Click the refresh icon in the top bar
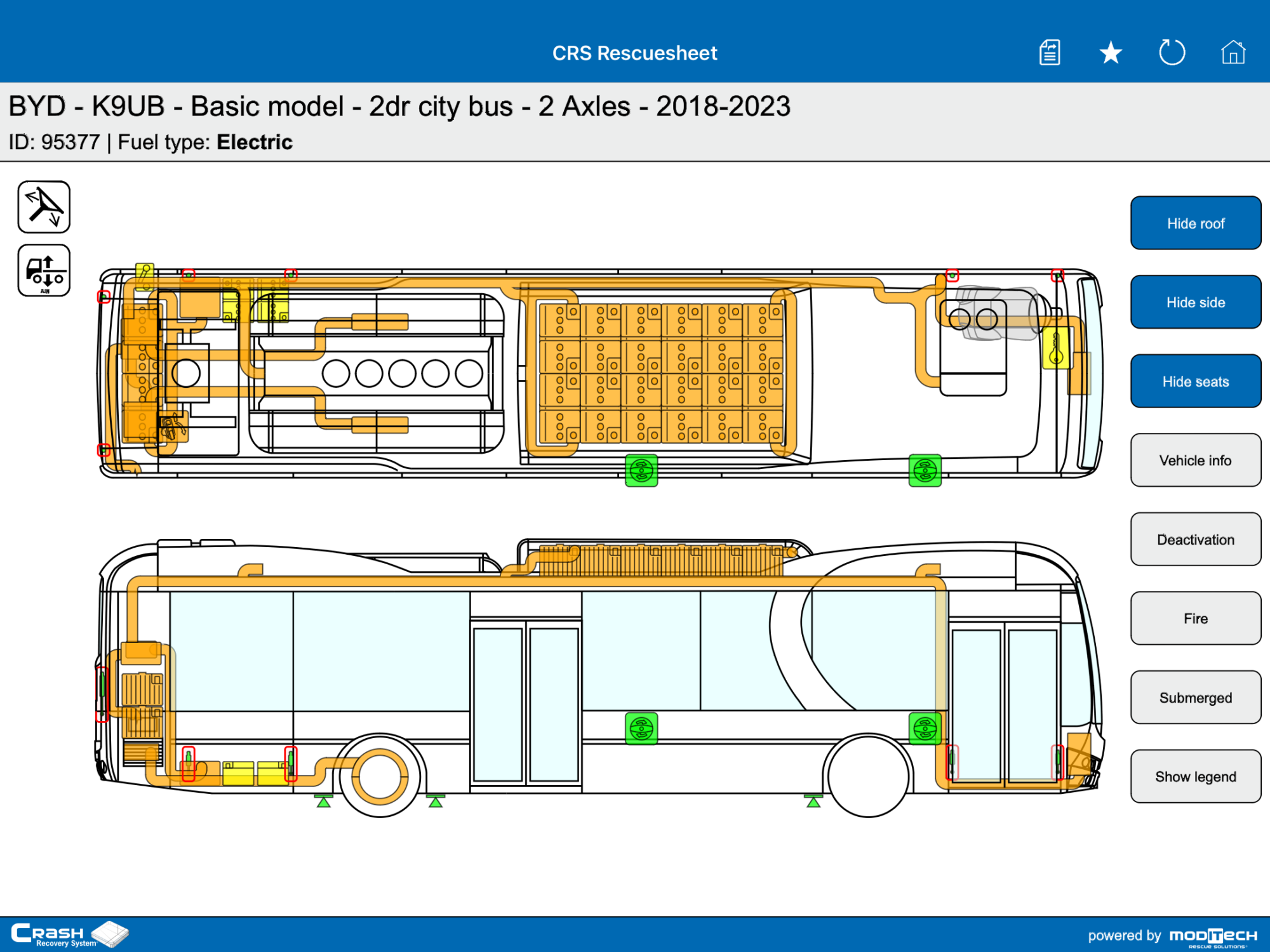The image size is (1270, 952). tap(1172, 53)
